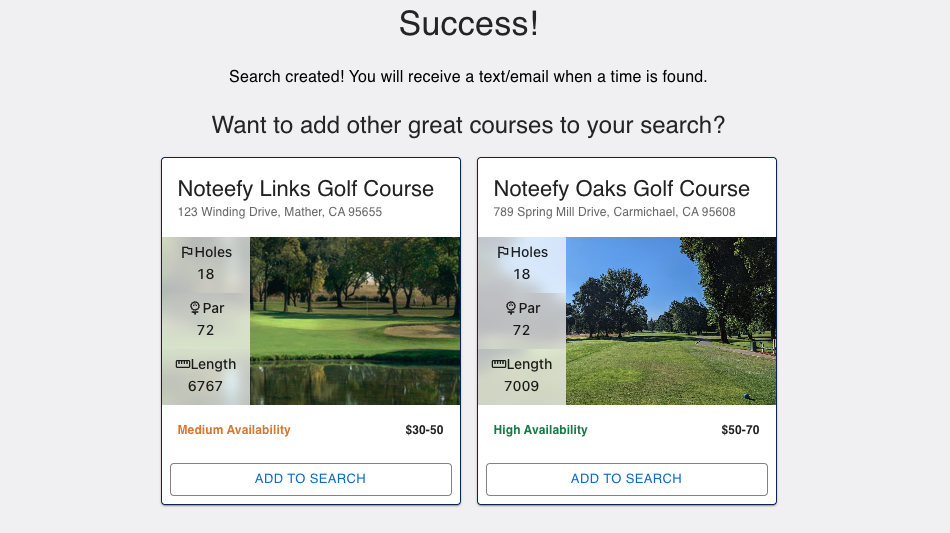The width and height of the screenshot is (950, 533).
Task: Open the Noteefy Links Golf Course photo
Action: point(355,321)
